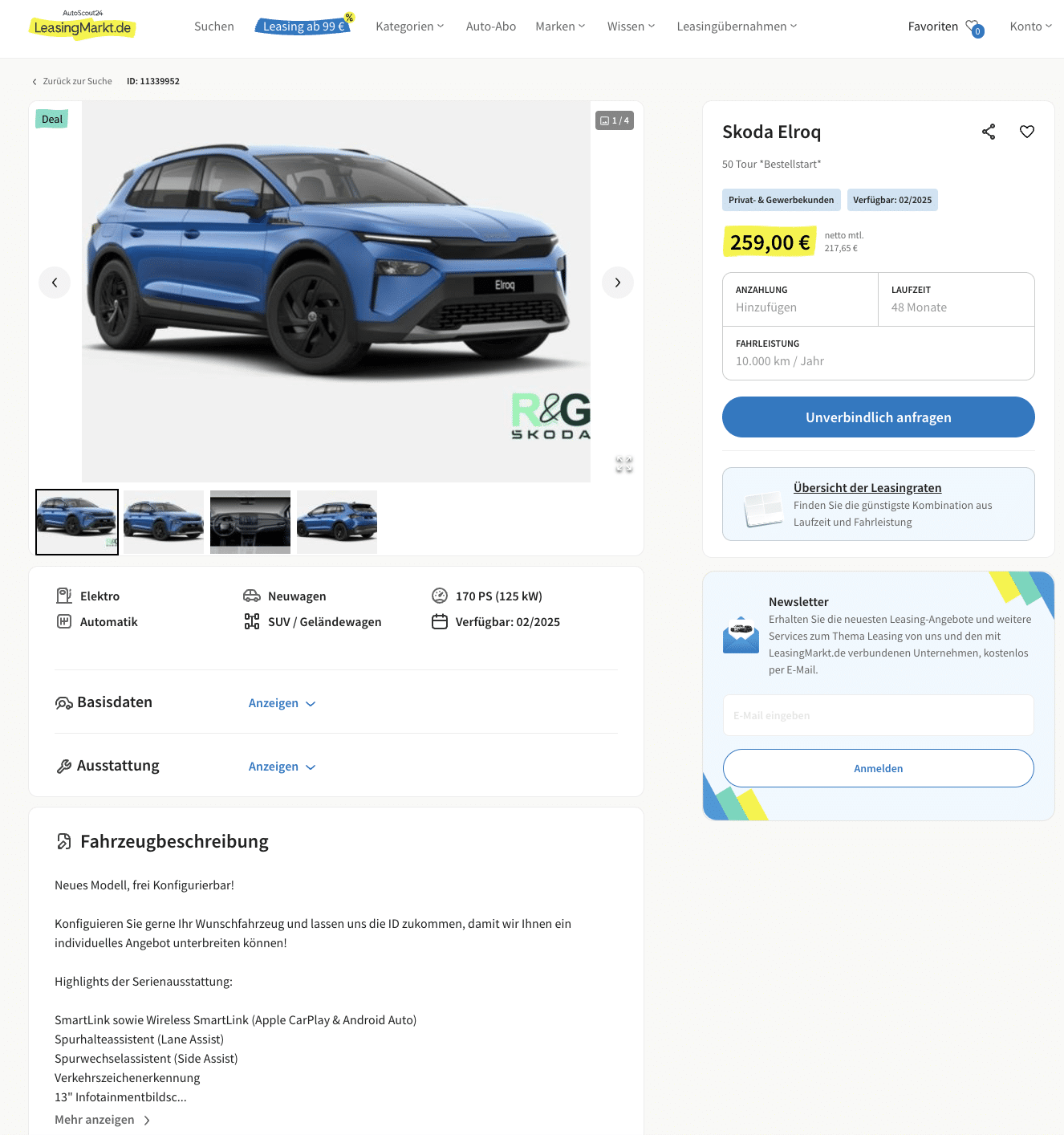Screen dimensions: 1064x1135
Task: Click the share icon next to Skoda Elroq
Action: [x=989, y=132]
